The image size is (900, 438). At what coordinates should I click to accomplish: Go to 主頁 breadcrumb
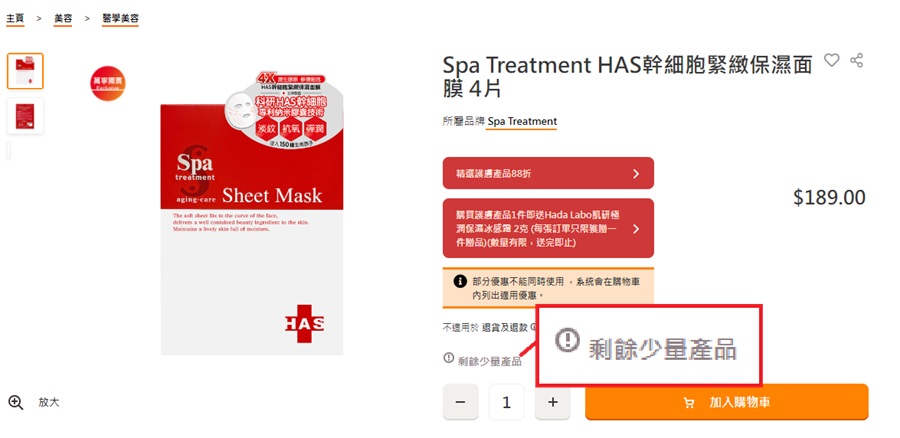pos(15,18)
